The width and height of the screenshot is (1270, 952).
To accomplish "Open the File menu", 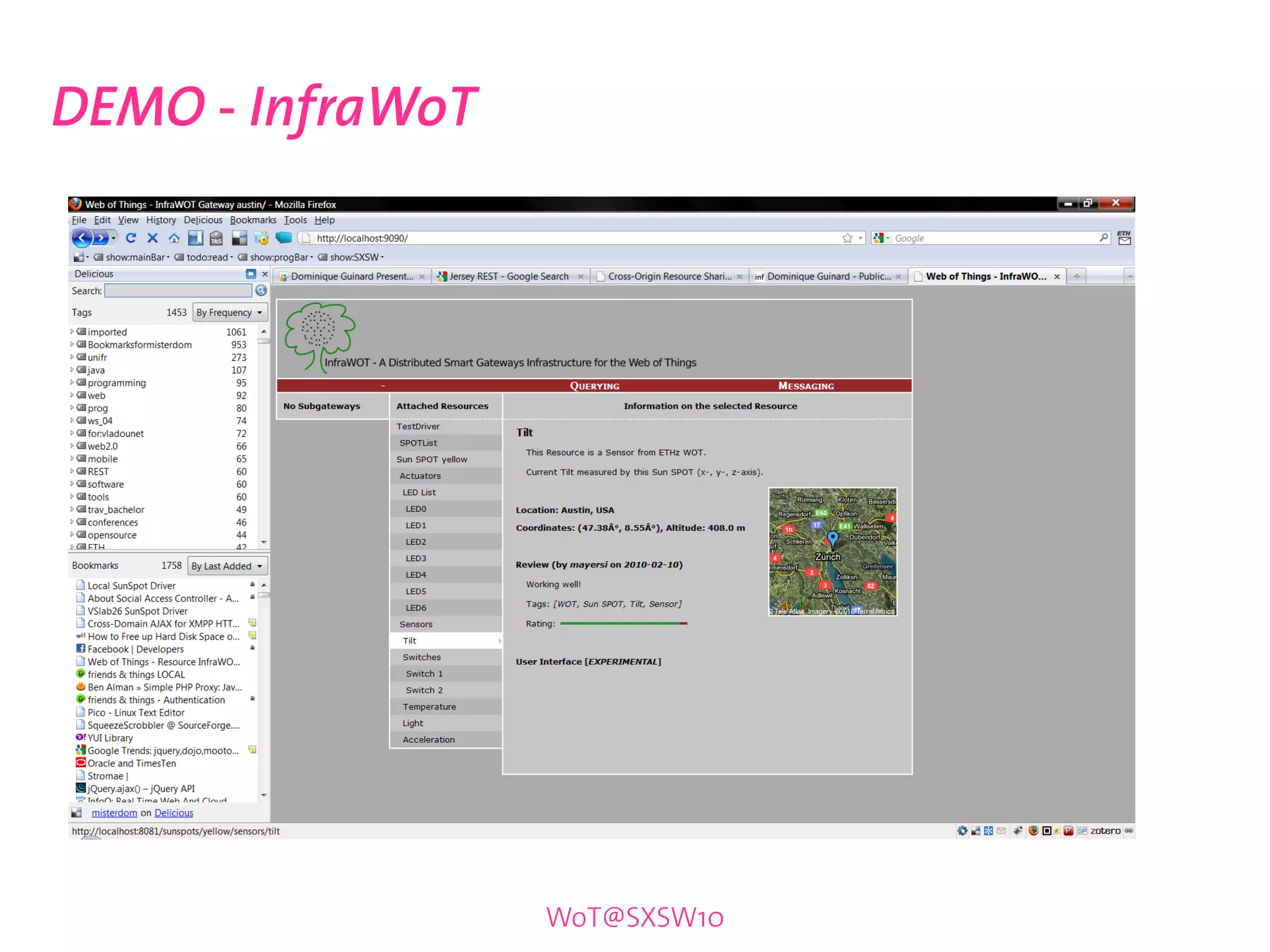I will click(79, 220).
